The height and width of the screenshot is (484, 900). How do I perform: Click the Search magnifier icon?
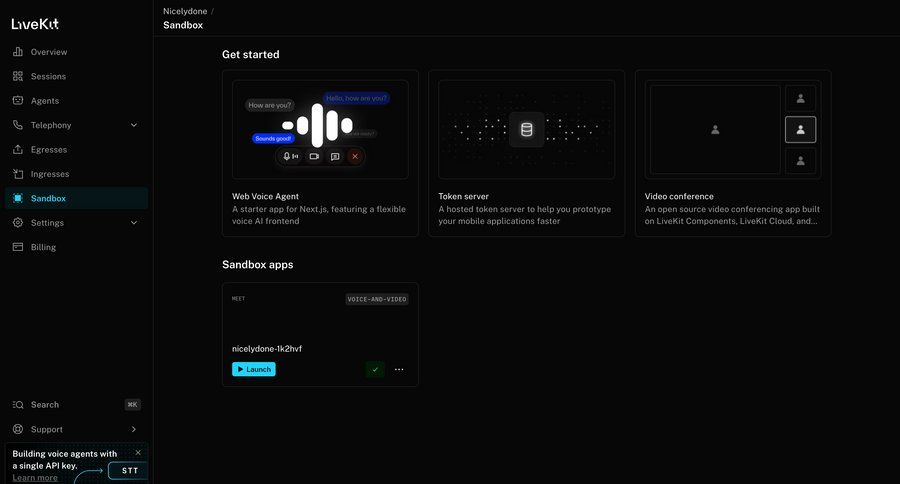(x=18, y=405)
